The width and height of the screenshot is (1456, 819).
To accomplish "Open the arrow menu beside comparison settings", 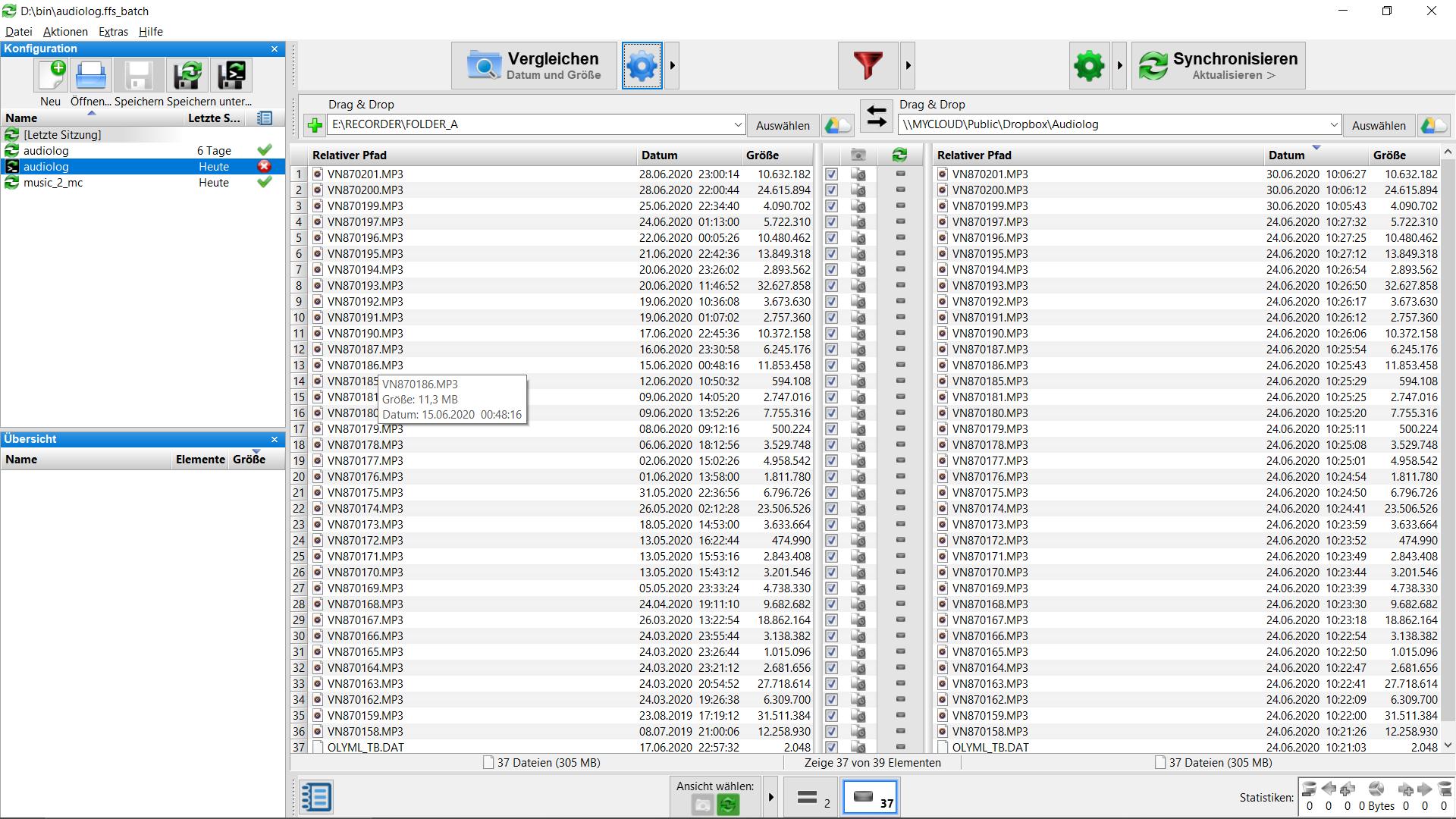I will 672,66.
